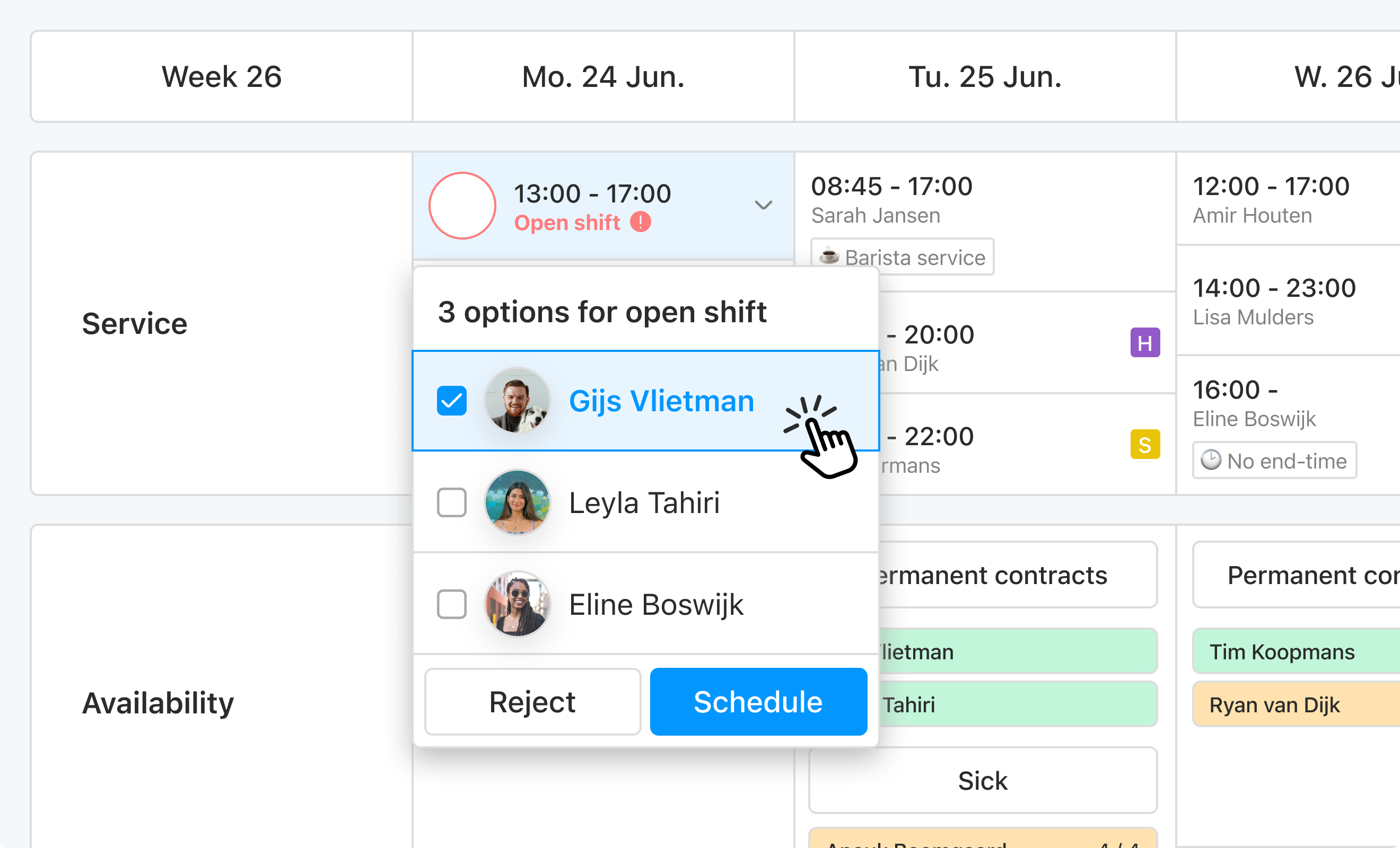The width and height of the screenshot is (1400, 848).
Task: Select the Tu. 25 Jun. day header
Action: [985, 76]
